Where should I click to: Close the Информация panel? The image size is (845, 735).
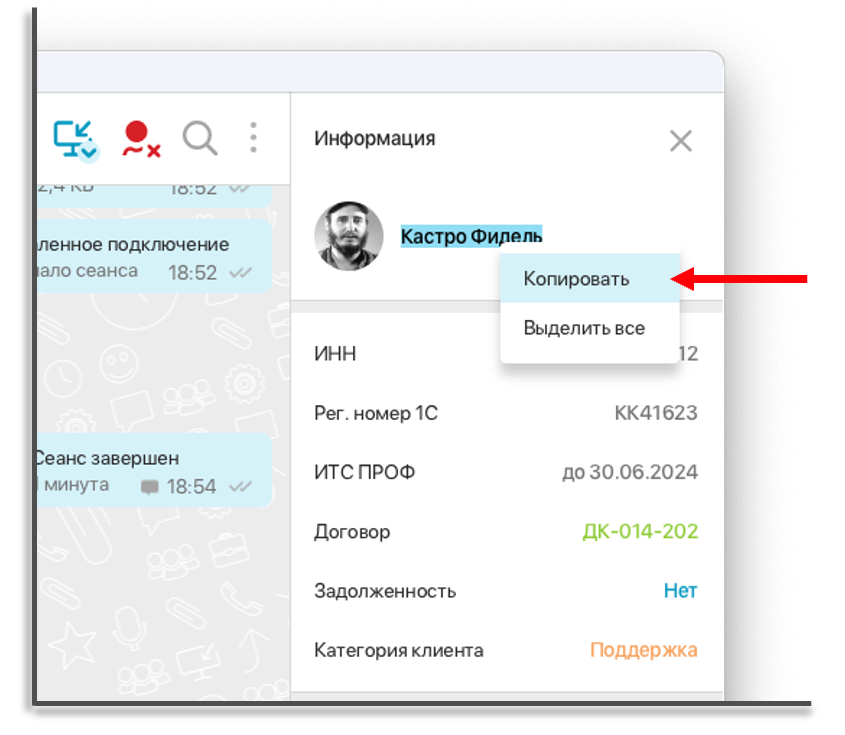[681, 141]
